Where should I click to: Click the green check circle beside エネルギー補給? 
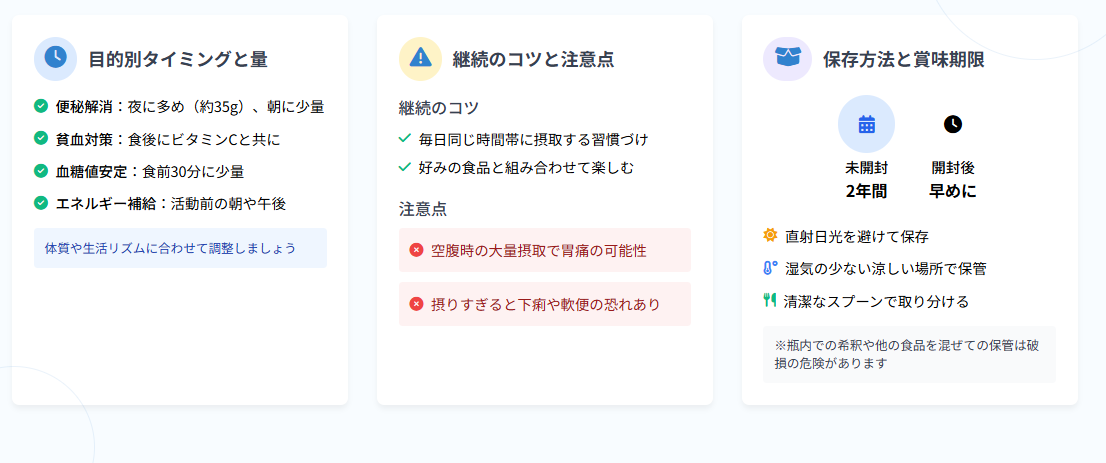point(41,203)
